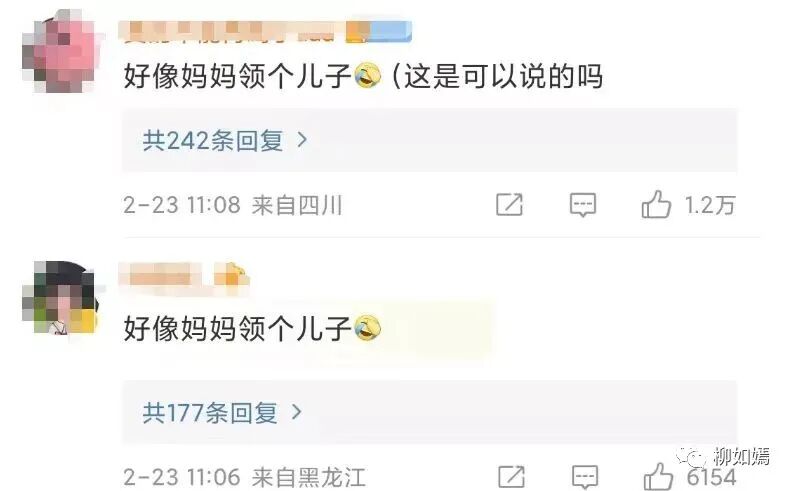Click the chevron after 共177条回复
The image size is (795, 491).
[297, 411]
